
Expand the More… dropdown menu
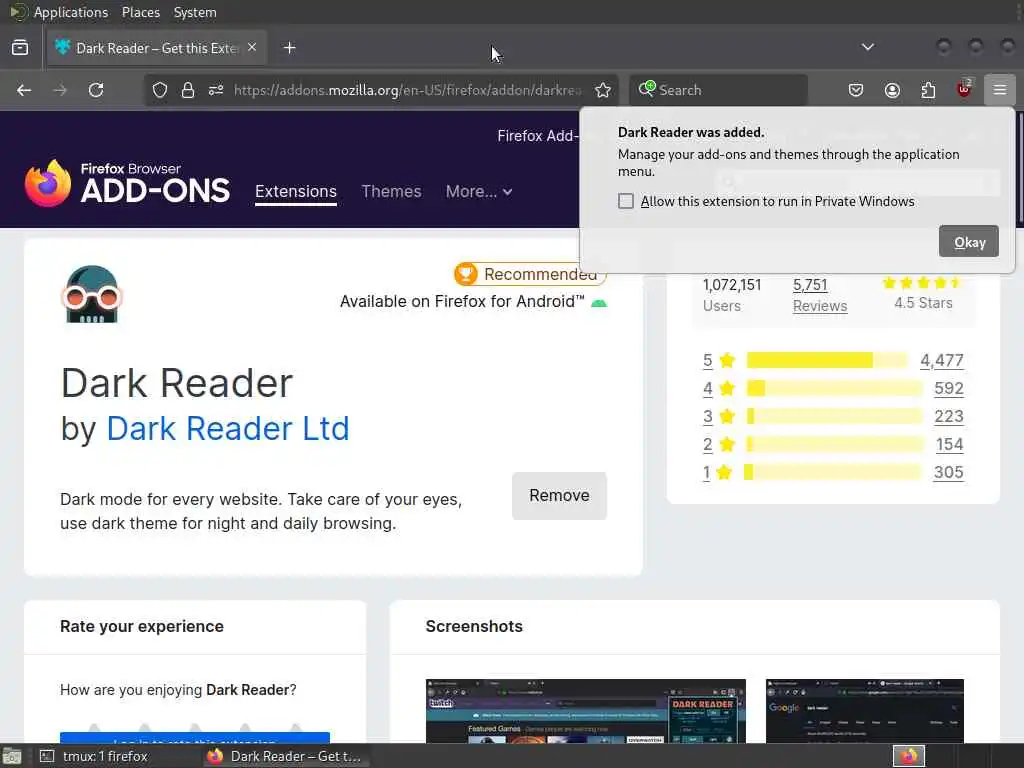click(479, 191)
